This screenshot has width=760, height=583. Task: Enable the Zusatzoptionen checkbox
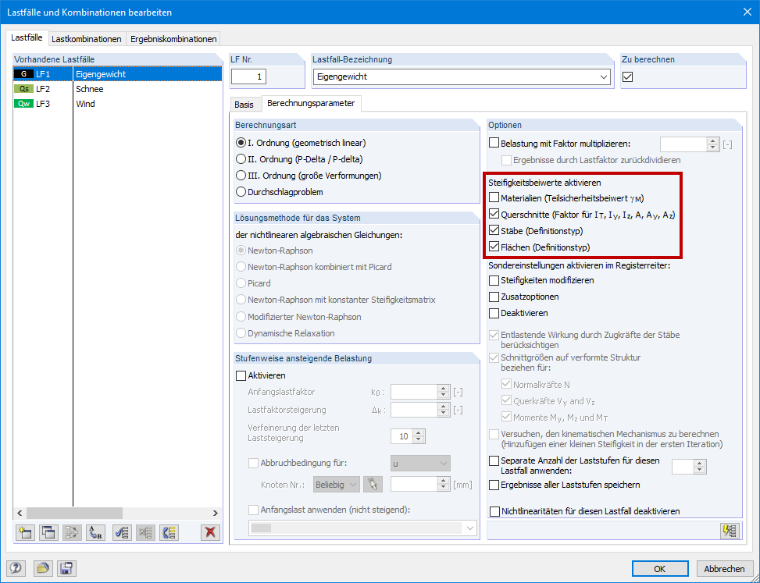(494, 297)
